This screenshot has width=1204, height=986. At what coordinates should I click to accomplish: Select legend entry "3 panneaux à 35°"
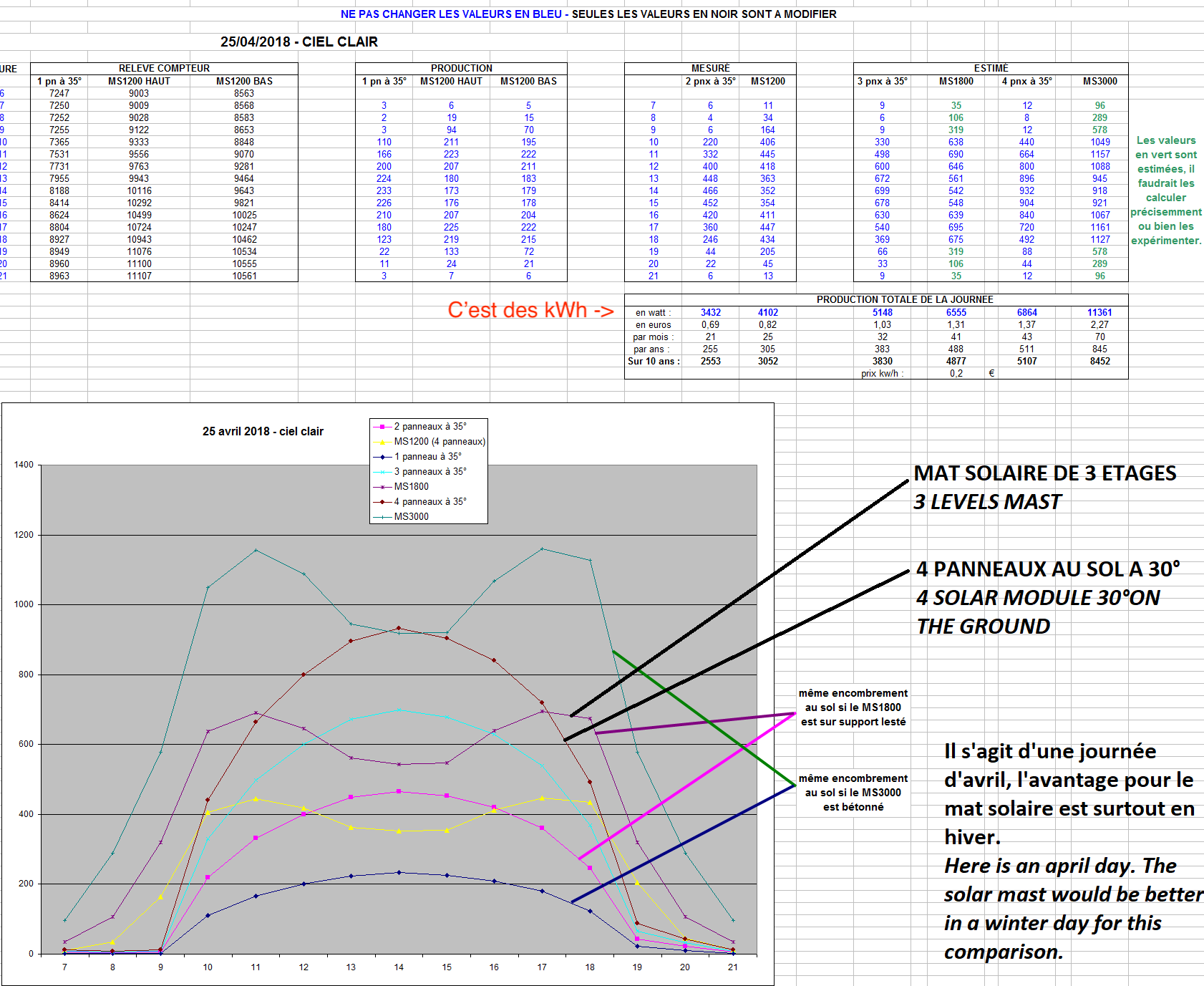pos(420,471)
